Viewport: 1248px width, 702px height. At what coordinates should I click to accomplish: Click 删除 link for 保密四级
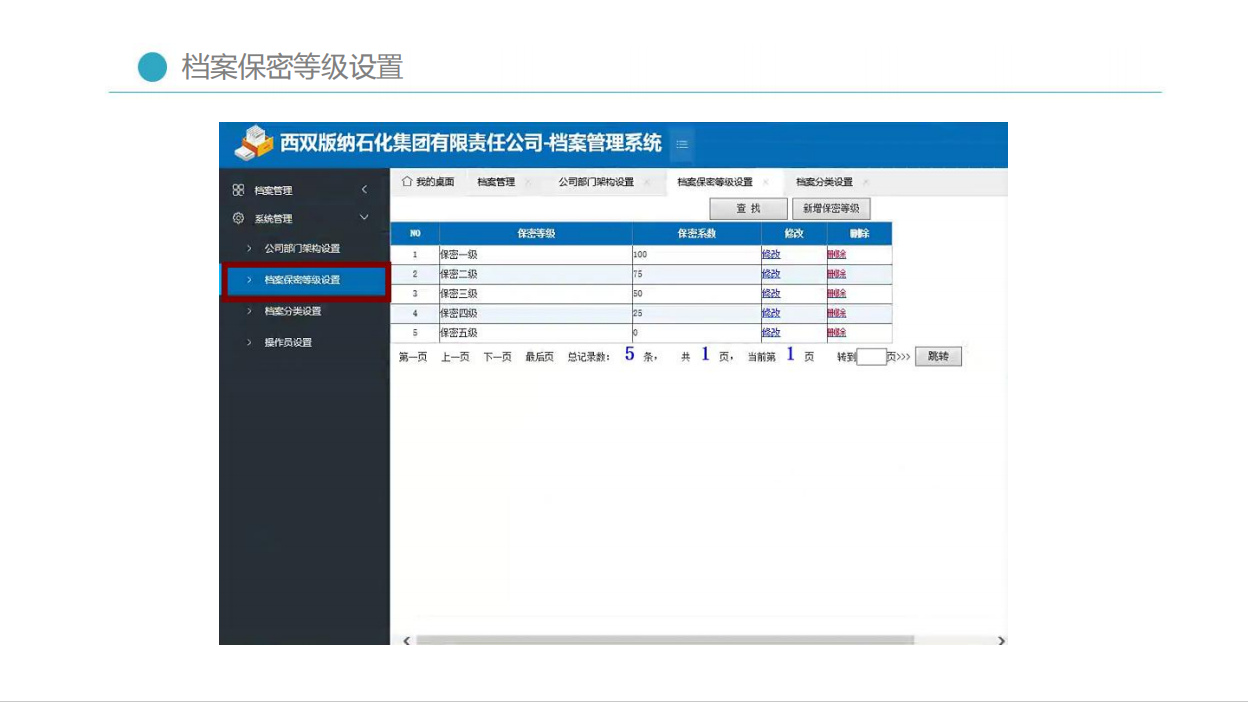tap(837, 313)
